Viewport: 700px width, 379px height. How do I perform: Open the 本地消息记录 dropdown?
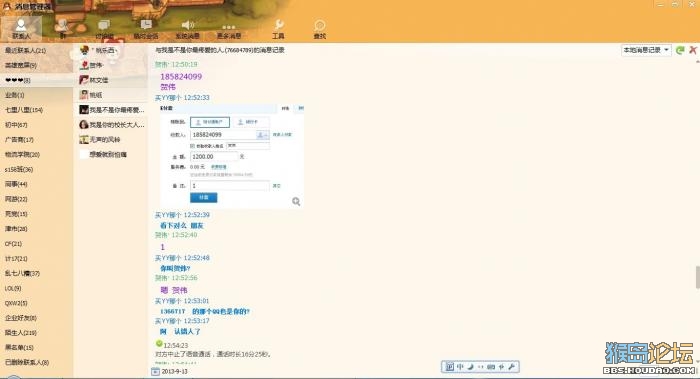(646, 50)
